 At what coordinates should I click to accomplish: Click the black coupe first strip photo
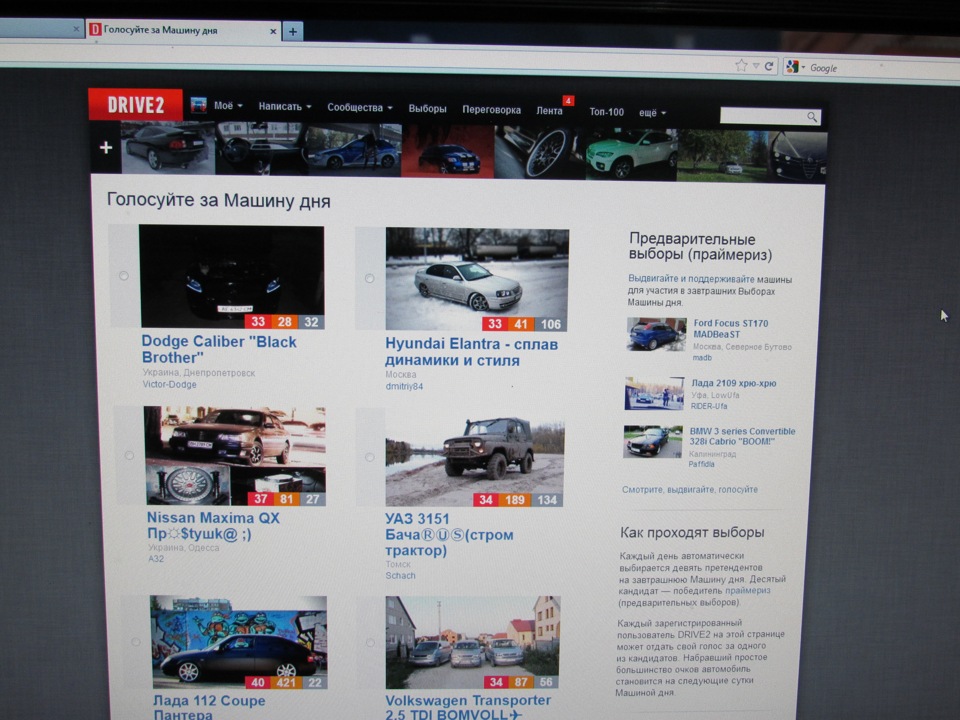(168, 148)
